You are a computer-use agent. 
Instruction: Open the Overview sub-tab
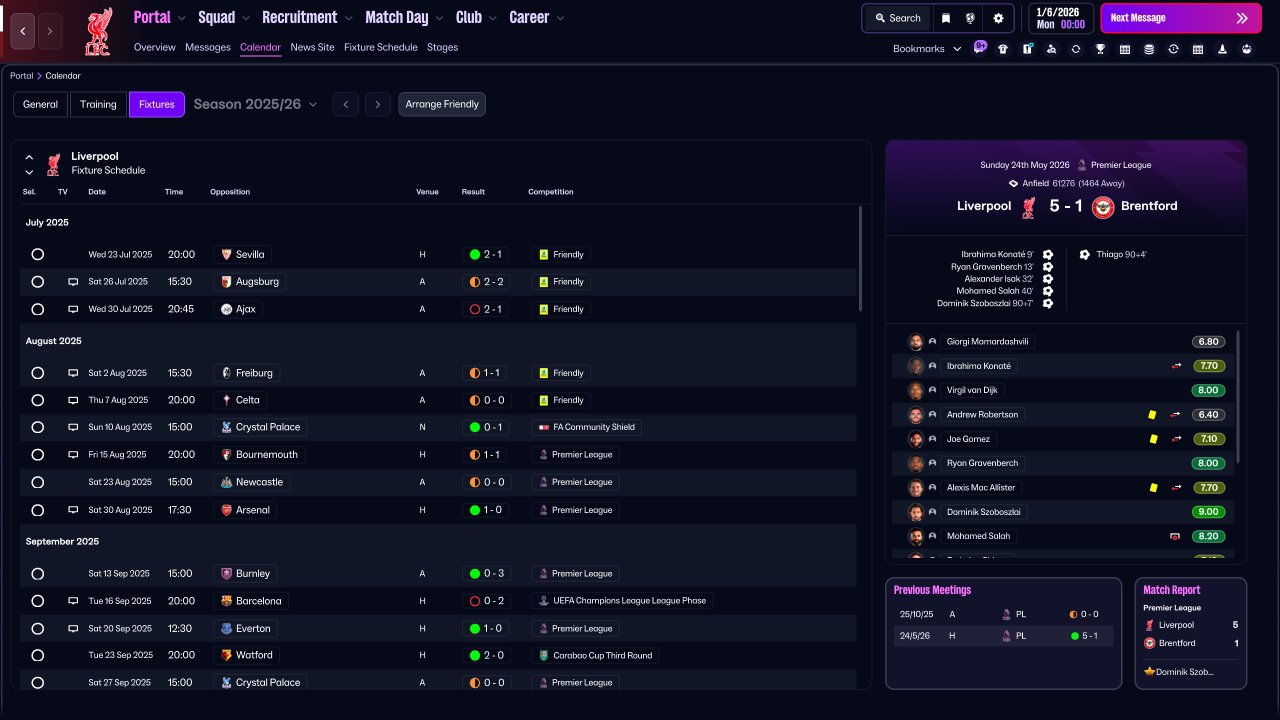point(155,47)
